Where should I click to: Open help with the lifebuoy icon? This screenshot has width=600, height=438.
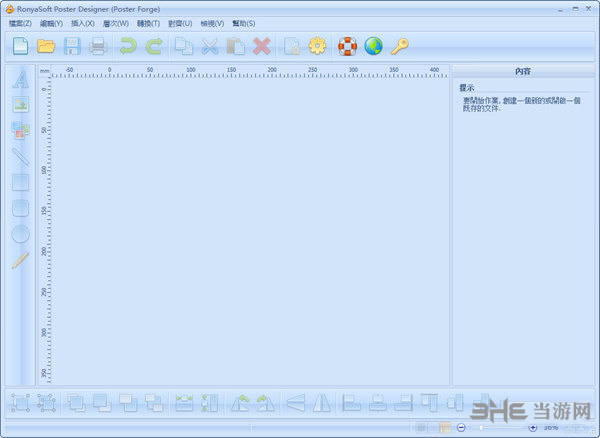347,46
